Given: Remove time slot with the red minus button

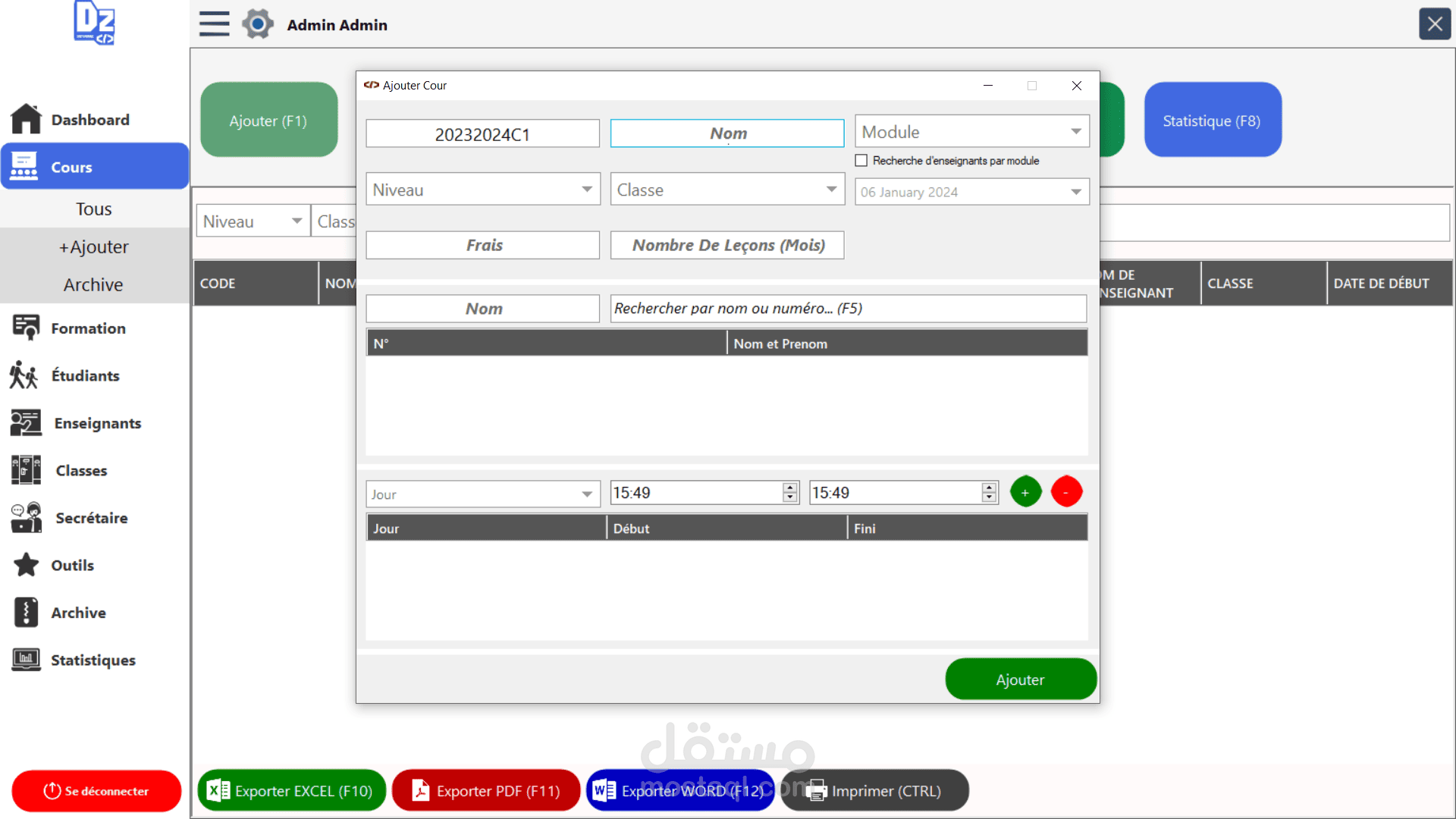Looking at the screenshot, I should 1066,492.
